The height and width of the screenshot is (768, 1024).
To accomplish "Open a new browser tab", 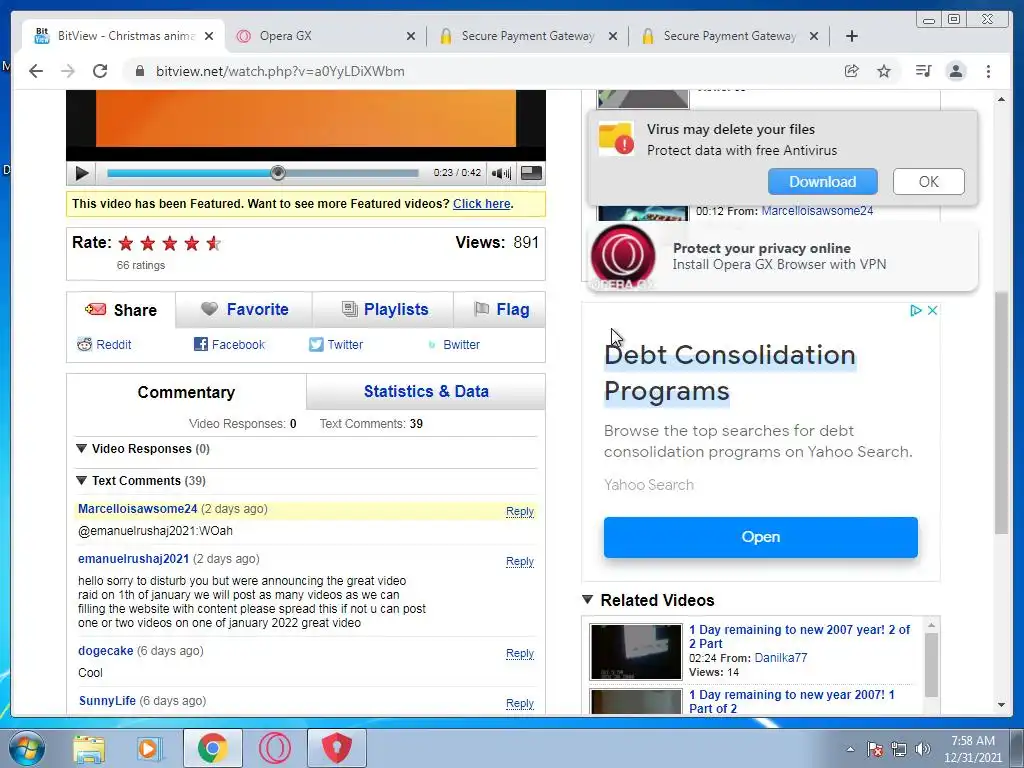I will 852,36.
